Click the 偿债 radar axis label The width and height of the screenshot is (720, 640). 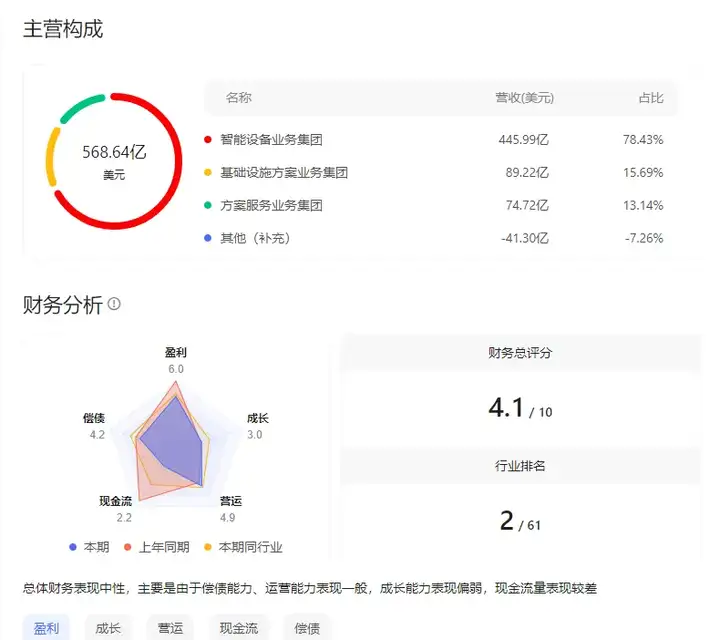tap(94, 418)
